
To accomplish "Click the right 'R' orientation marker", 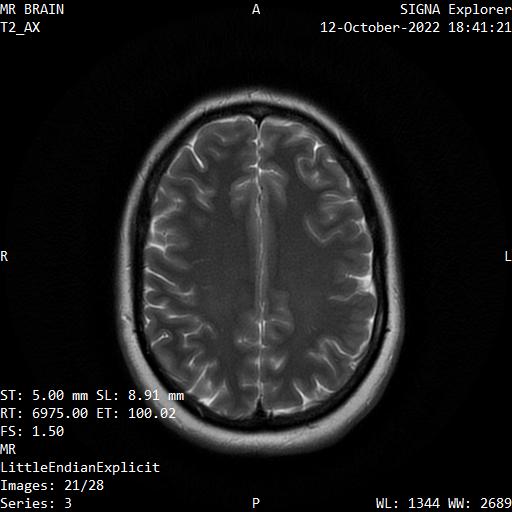I will [4, 256].
